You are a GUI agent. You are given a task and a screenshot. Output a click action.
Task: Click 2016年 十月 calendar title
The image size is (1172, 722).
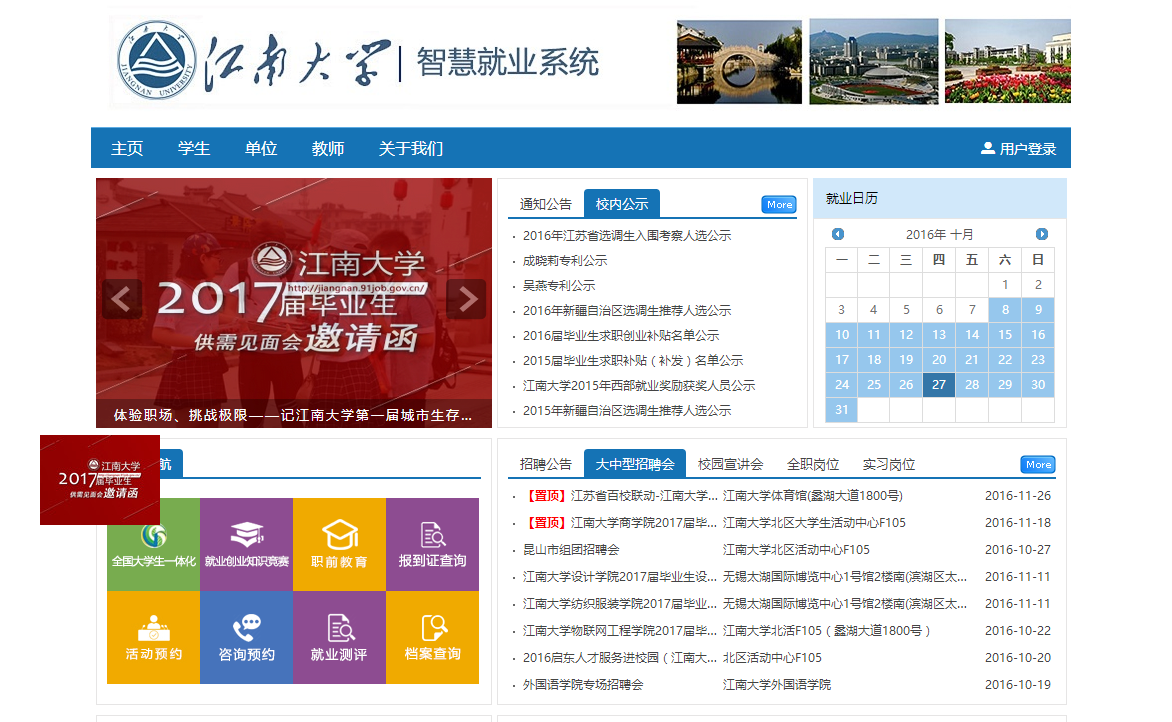pyautogui.click(x=940, y=235)
